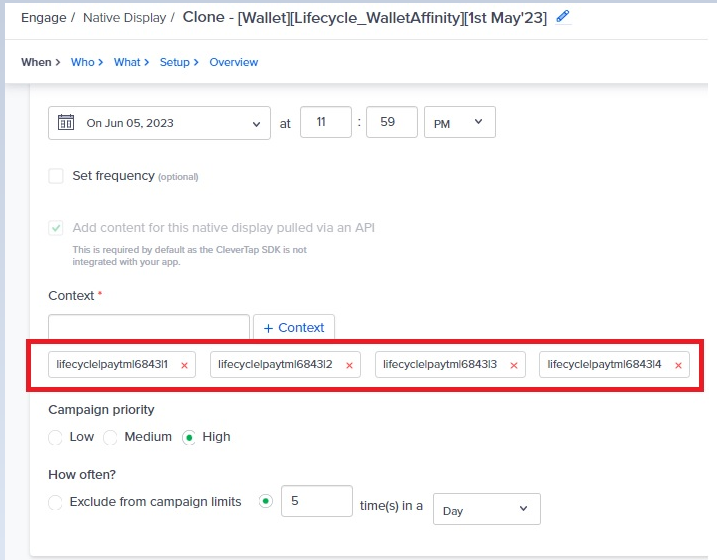This screenshot has width=717, height=560.
Task: Open the On Jun 05, 2023 date dropdown
Action: point(159,123)
